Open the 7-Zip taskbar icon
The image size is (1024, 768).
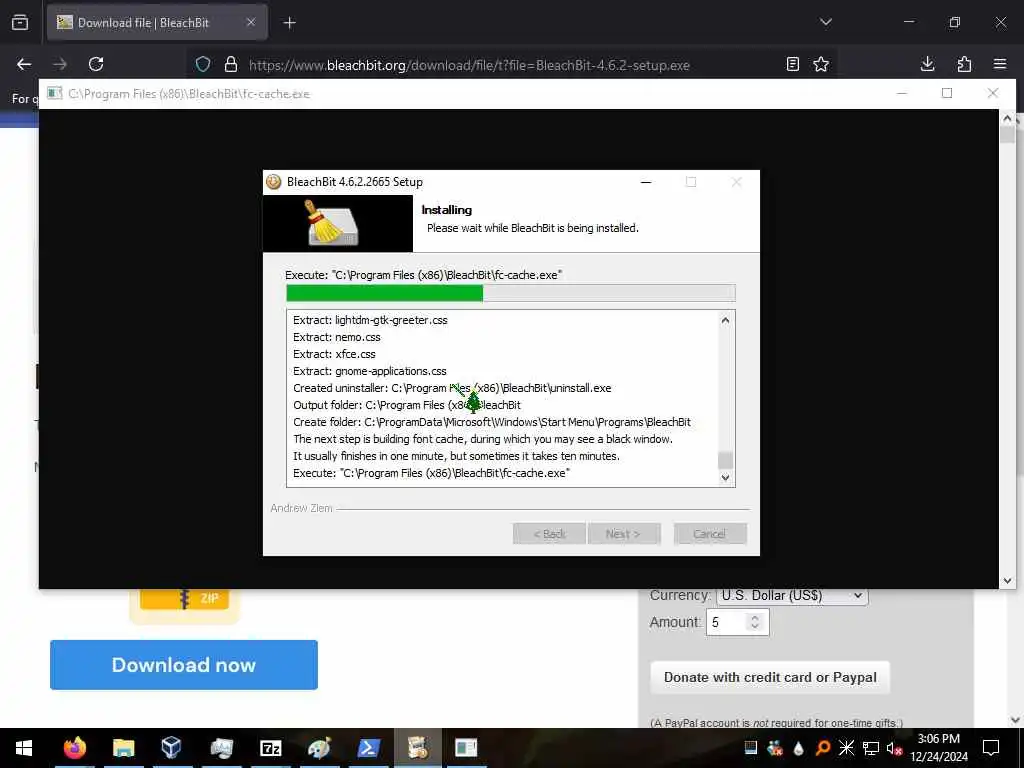pyautogui.click(x=270, y=748)
